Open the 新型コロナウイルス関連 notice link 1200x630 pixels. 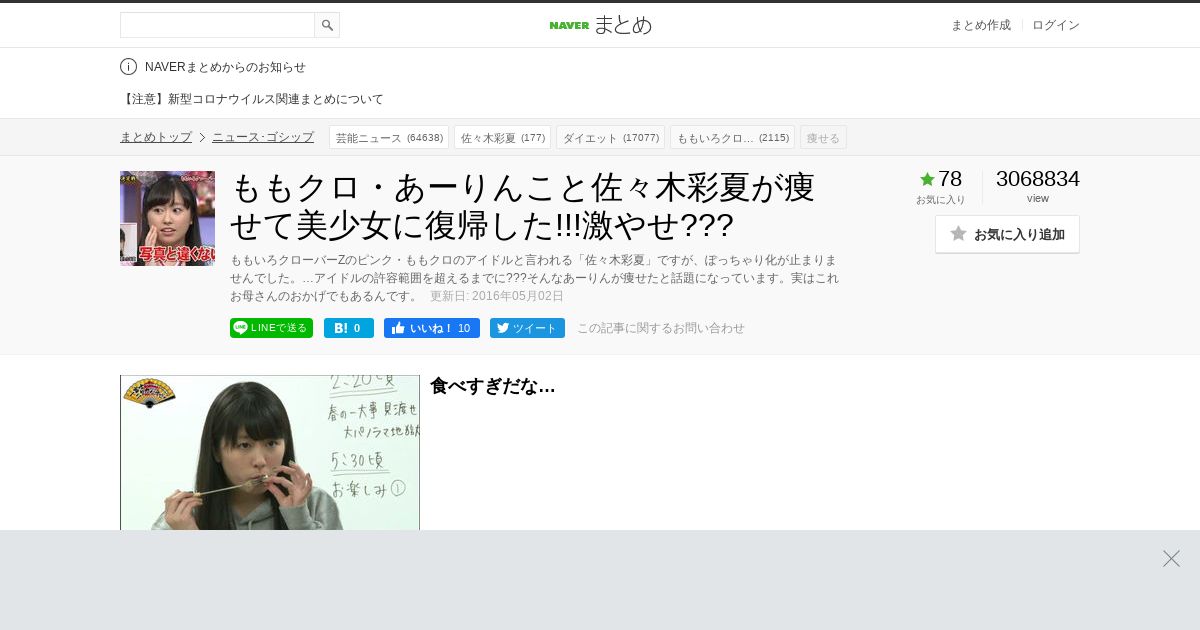pyautogui.click(x=251, y=99)
